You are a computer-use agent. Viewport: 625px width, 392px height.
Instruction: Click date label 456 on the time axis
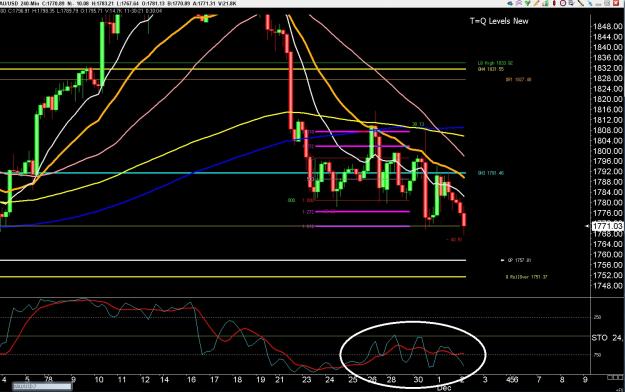tap(511, 380)
